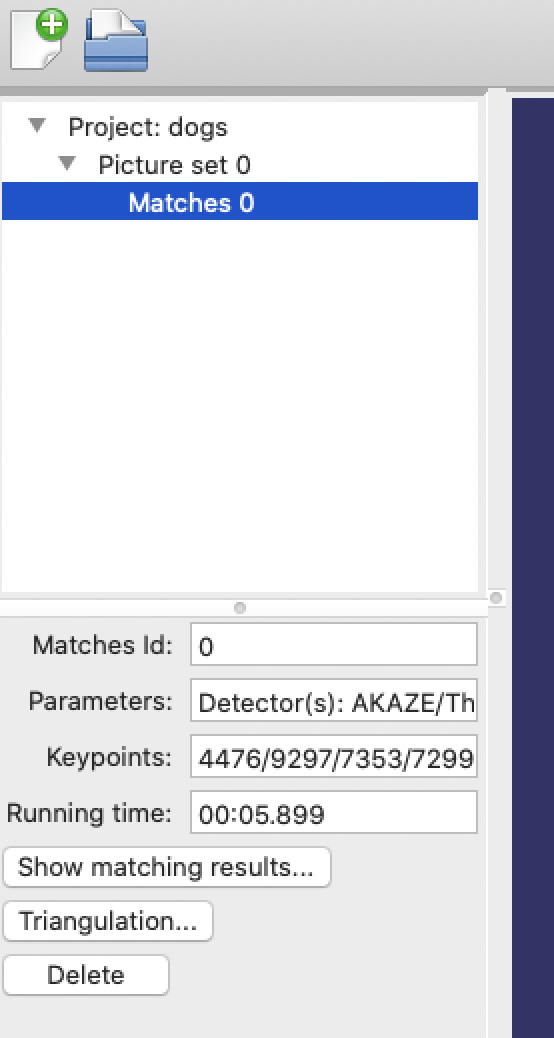Click into the Matches Id field
Image resolution: width=554 pixels, height=1038 pixels.
tap(334, 644)
